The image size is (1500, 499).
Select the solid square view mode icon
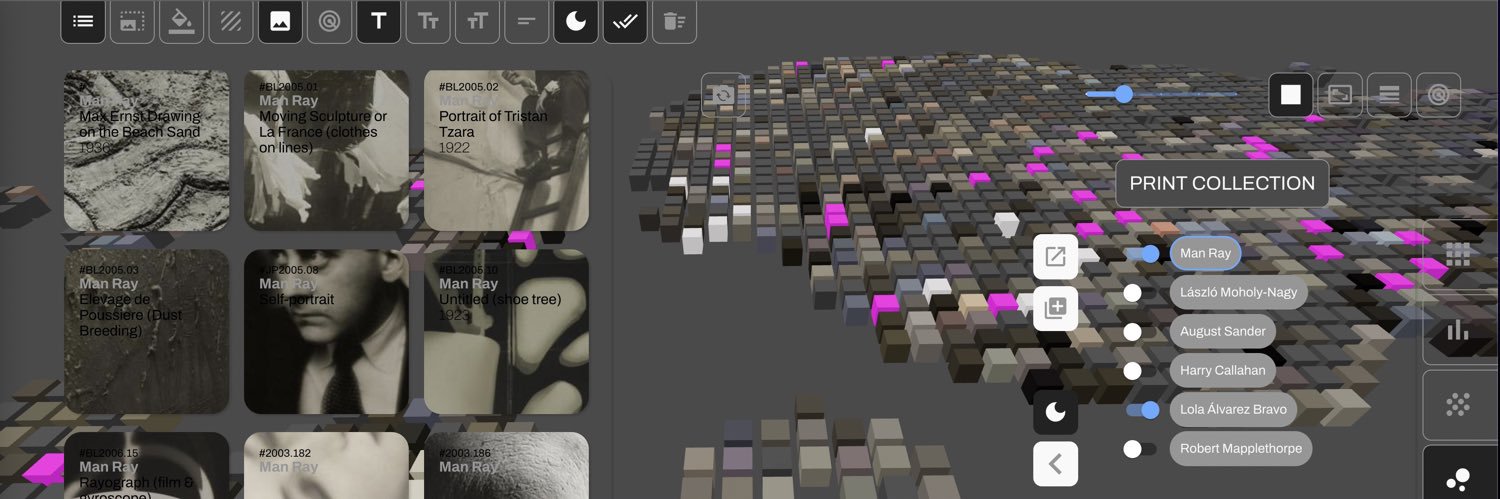point(1291,95)
